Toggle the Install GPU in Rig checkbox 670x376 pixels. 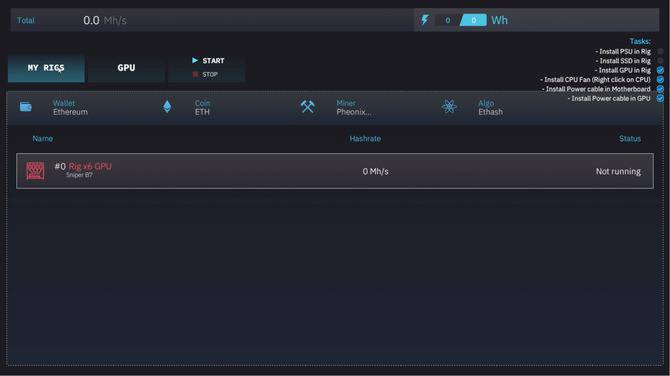click(660, 70)
